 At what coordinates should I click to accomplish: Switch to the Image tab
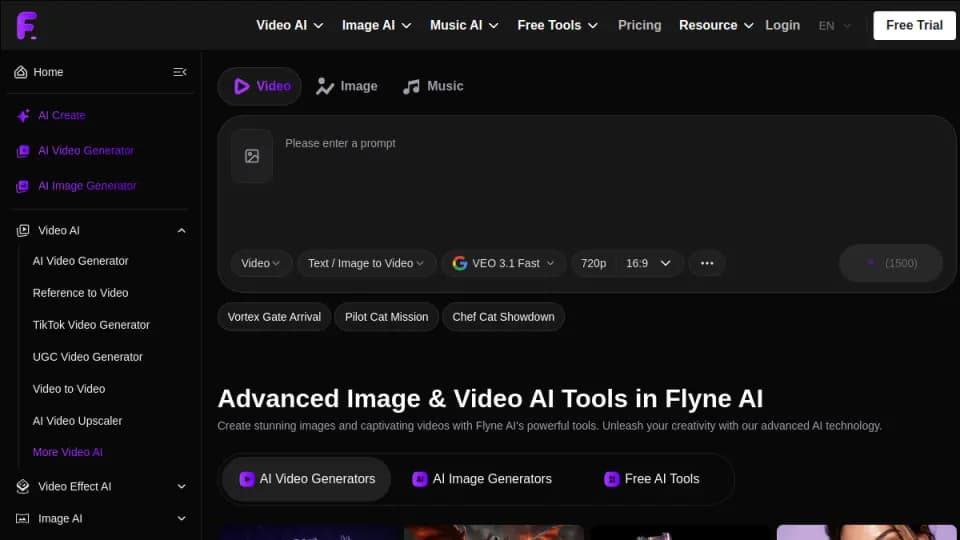(x=347, y=86)
